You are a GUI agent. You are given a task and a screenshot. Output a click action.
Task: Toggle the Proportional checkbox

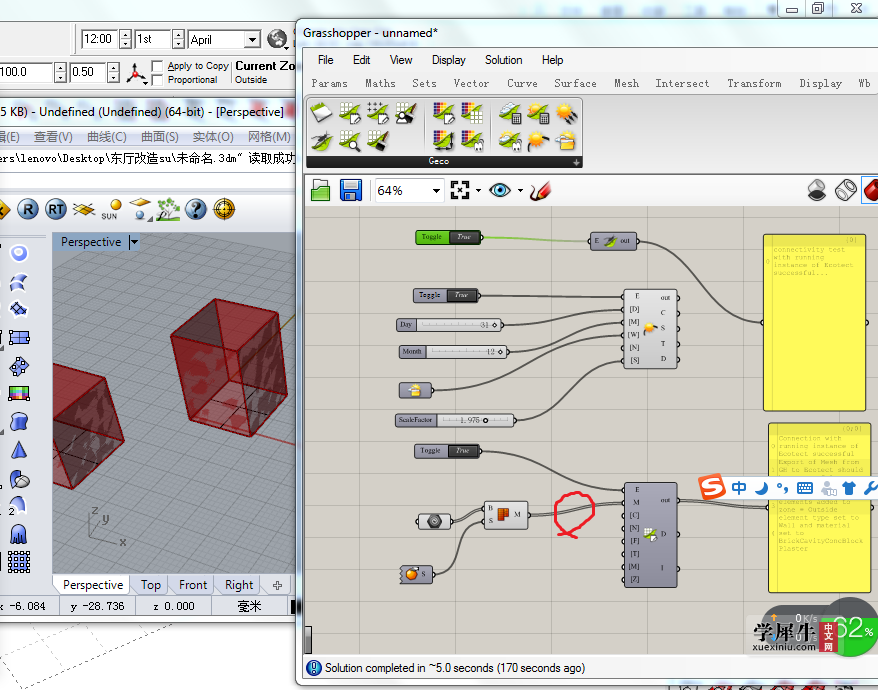(158, 80)
